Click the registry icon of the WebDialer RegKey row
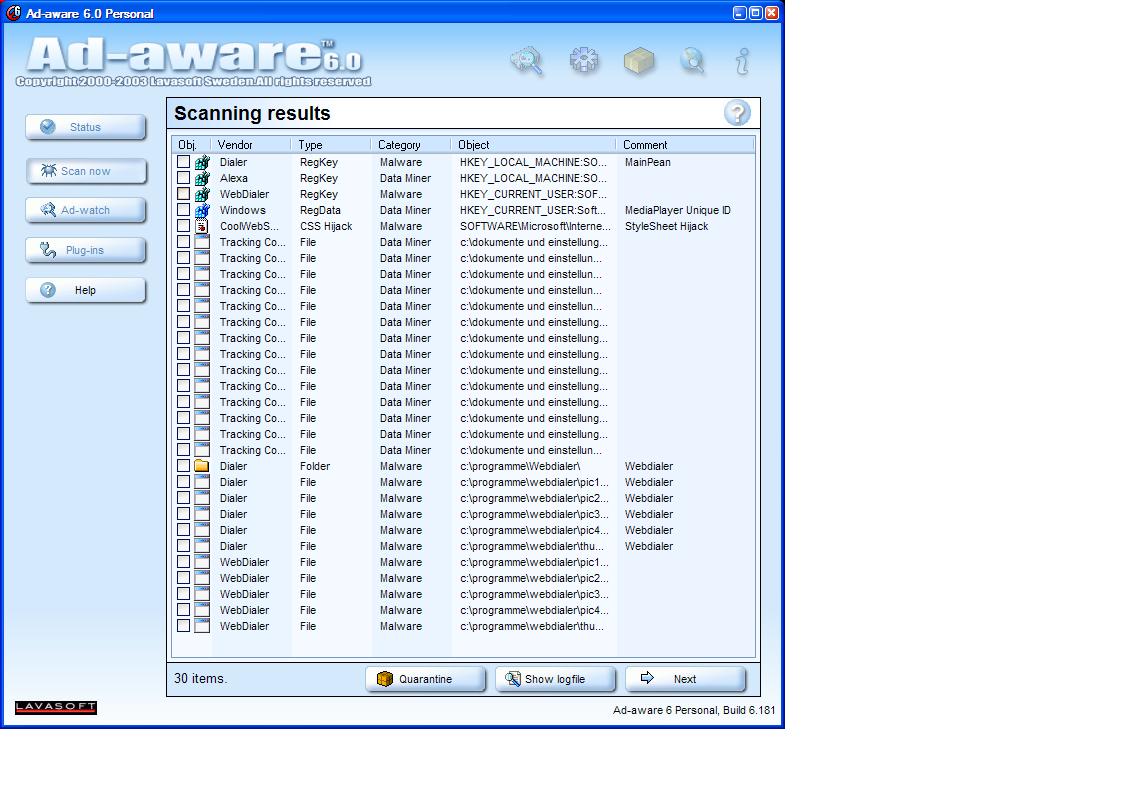Viewport: 1133px width, 786px height. coord(202,194)
